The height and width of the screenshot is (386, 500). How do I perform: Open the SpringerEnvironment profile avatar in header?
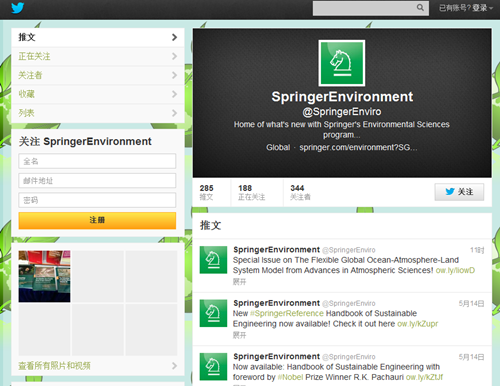pos(342,63)
